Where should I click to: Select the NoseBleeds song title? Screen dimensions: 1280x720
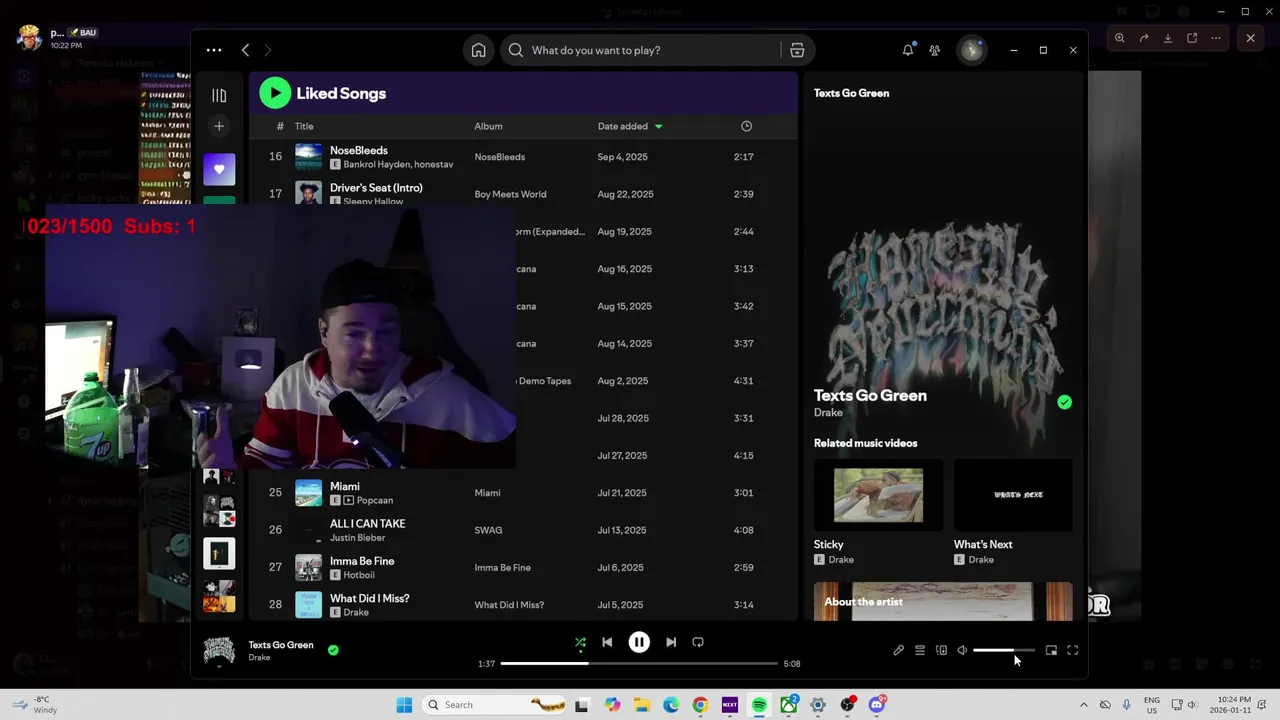click(x=359, y=150)
